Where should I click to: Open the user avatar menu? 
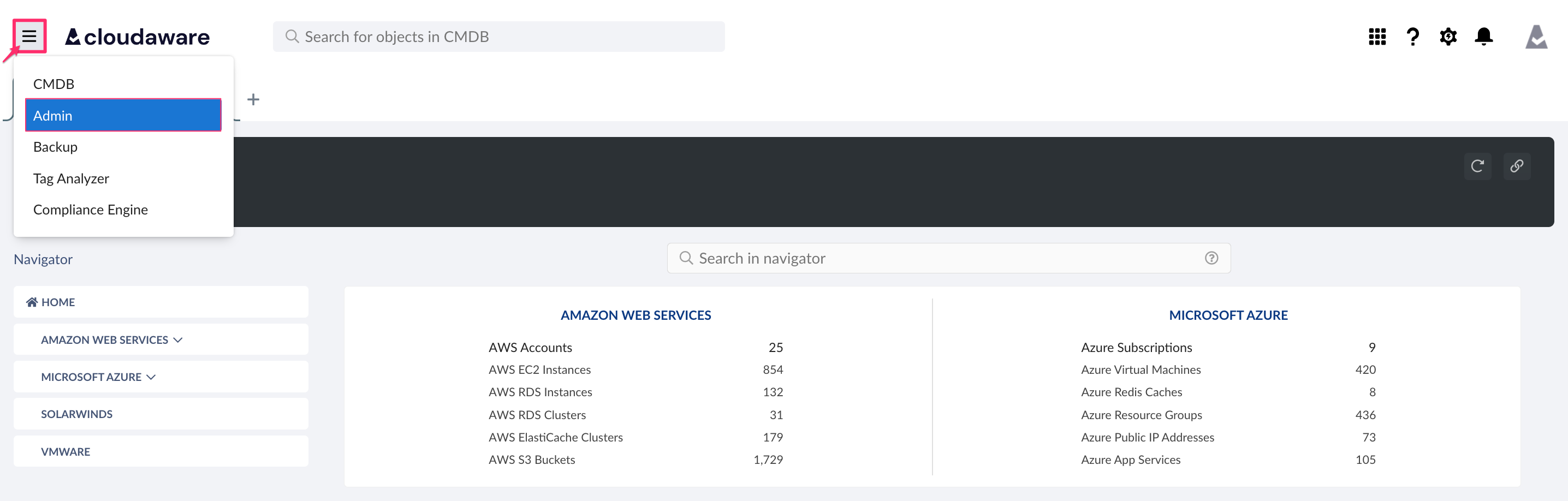coord(1536,37)
